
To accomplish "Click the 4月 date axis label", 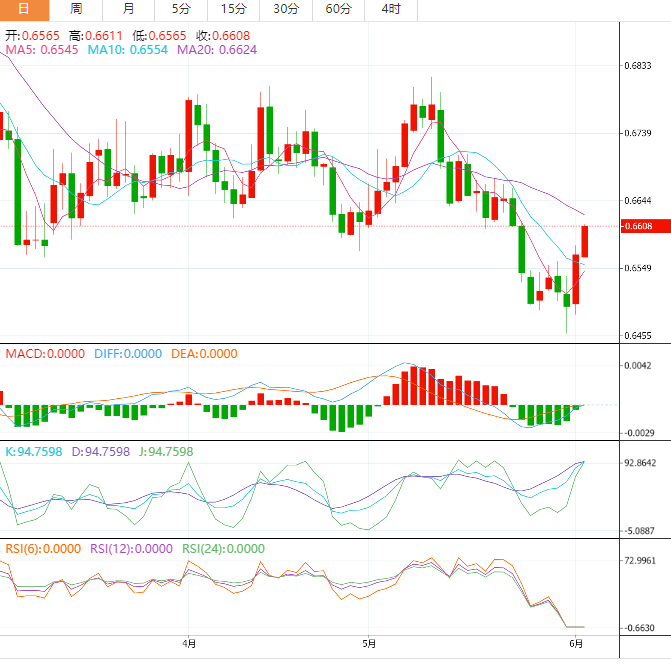I will (189, 644).
